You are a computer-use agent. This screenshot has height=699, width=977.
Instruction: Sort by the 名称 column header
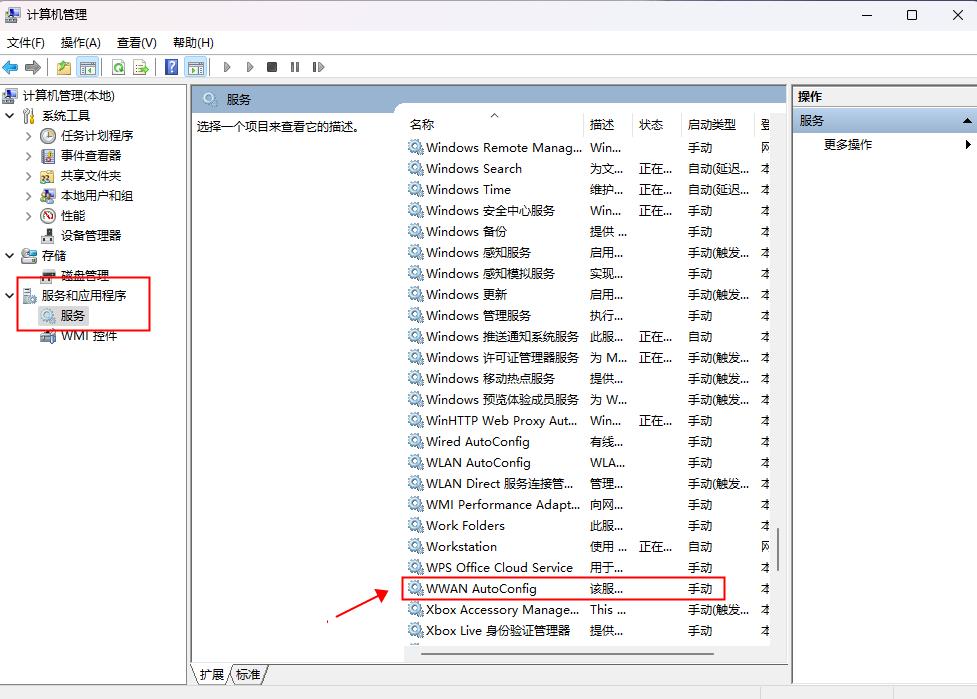click(x=493, y=125)
